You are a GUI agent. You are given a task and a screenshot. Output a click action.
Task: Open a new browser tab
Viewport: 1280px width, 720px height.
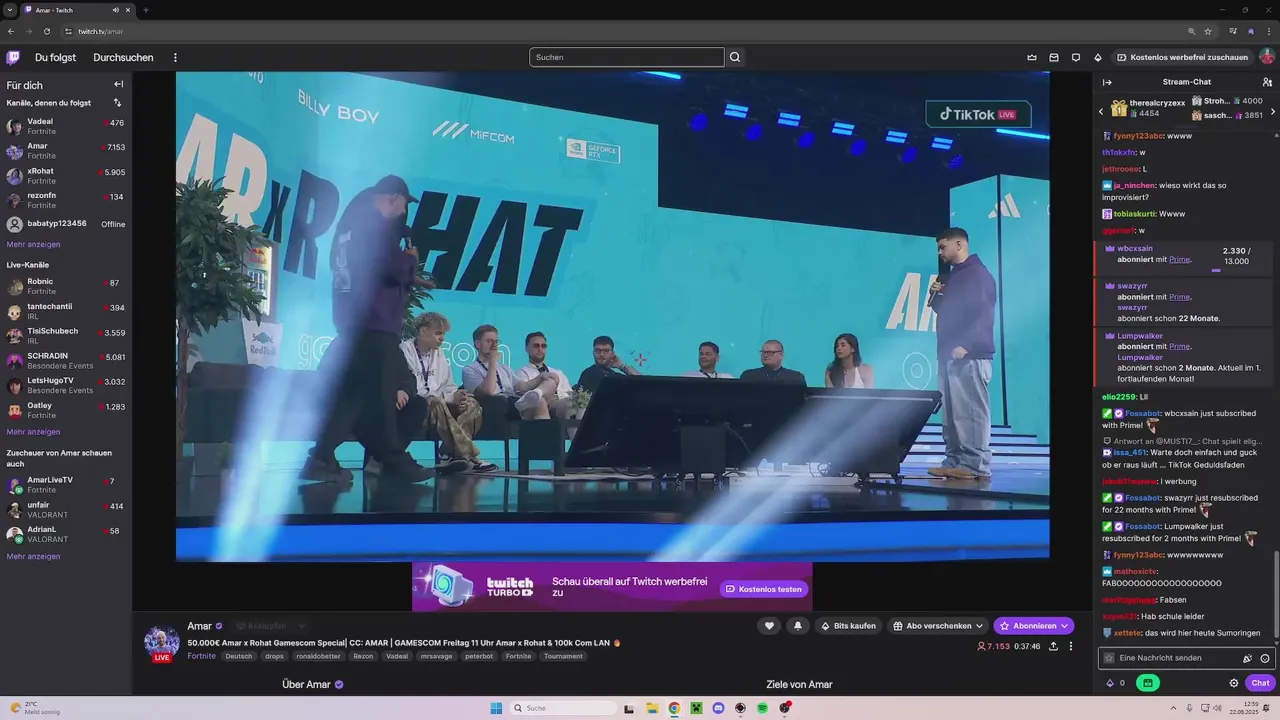coord(146,10)
